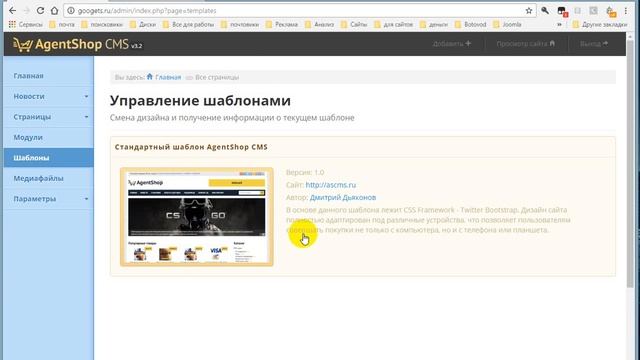Bookmark this page with the star icon
Screen dimensions: 640x360
click(529, 11)
